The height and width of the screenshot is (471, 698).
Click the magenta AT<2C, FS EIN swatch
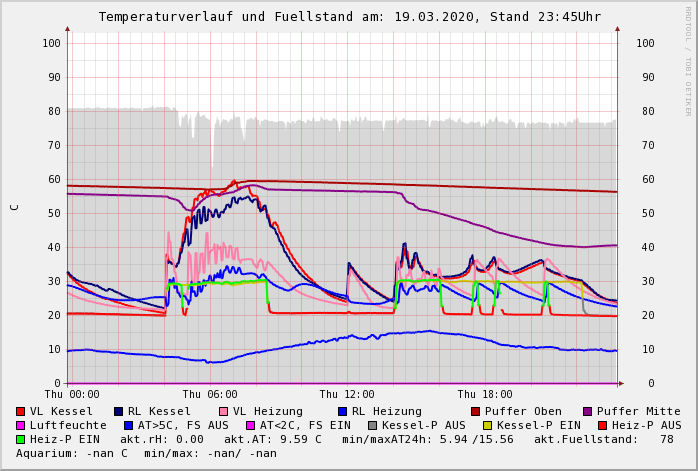point(251,425)
